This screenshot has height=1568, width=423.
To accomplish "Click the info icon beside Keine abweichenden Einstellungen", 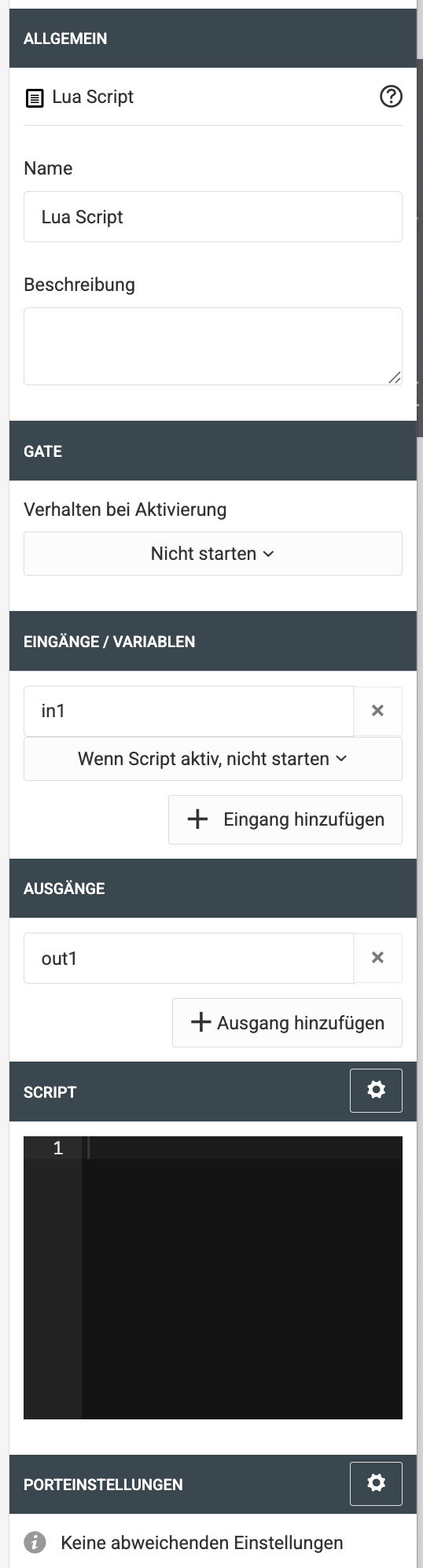I will (35, 1543).
